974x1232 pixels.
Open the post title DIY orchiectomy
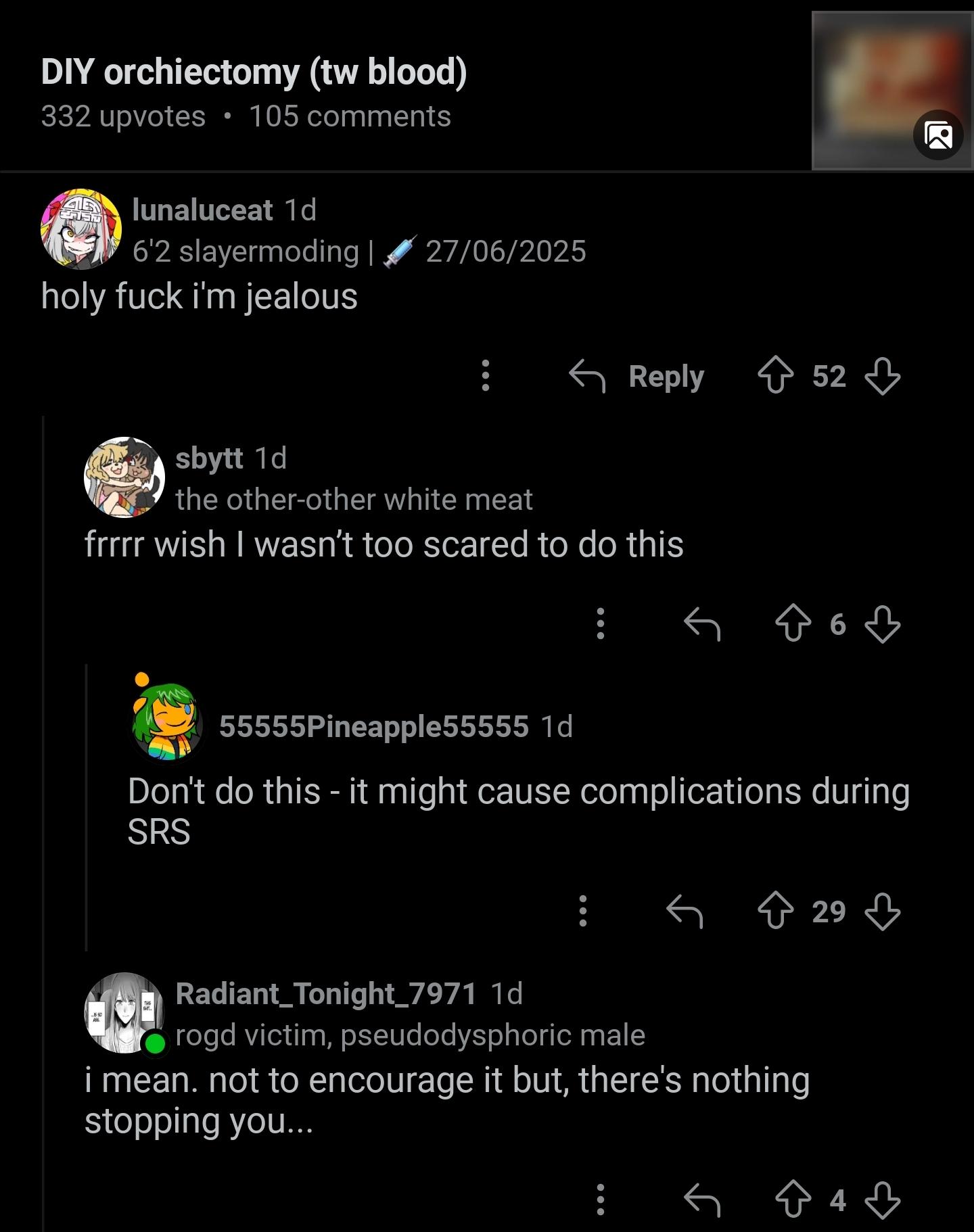point(254,72)
